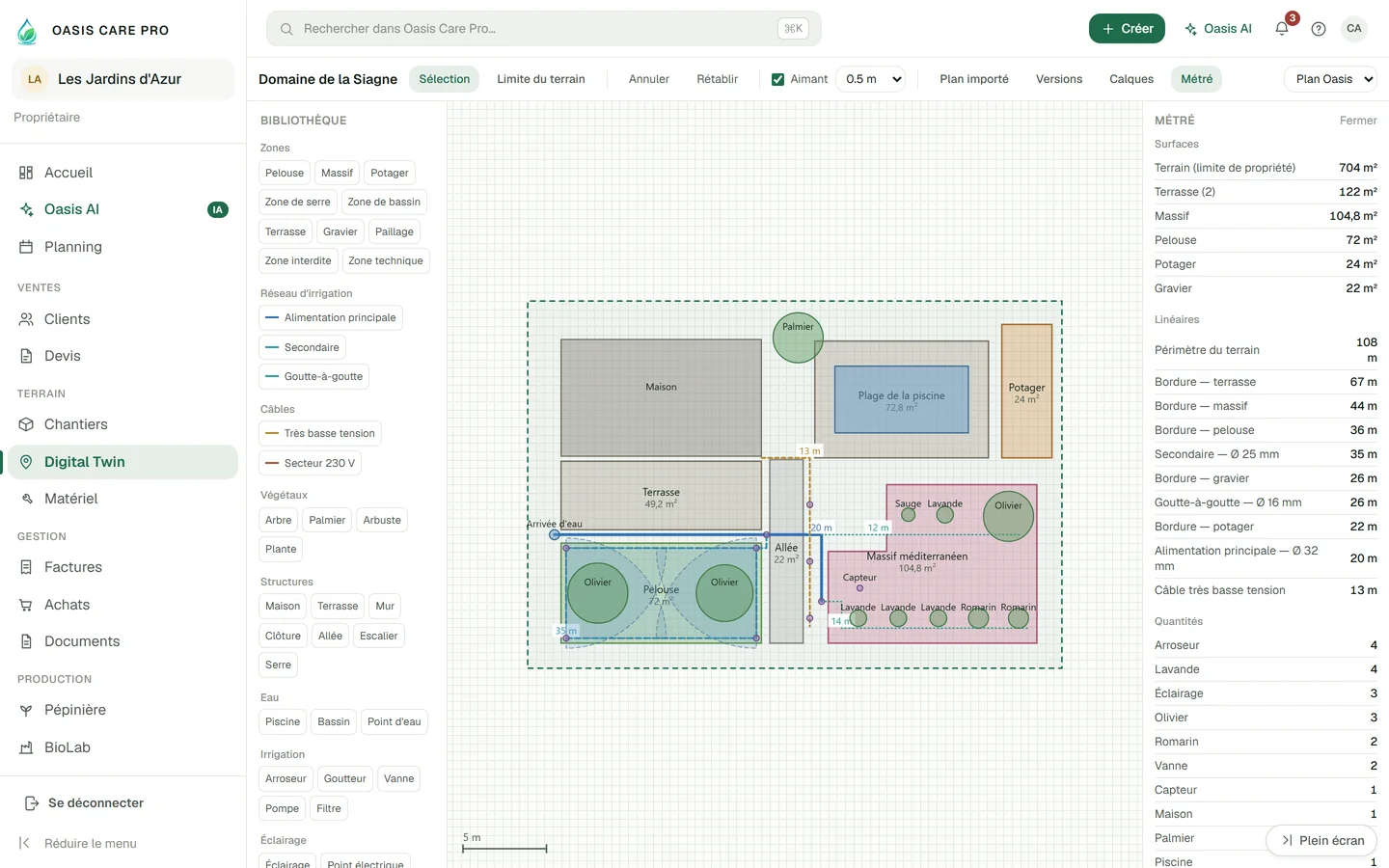Open notifications bell icon
Viewport: 1389px width, 868px height.
coord(1282,29)
